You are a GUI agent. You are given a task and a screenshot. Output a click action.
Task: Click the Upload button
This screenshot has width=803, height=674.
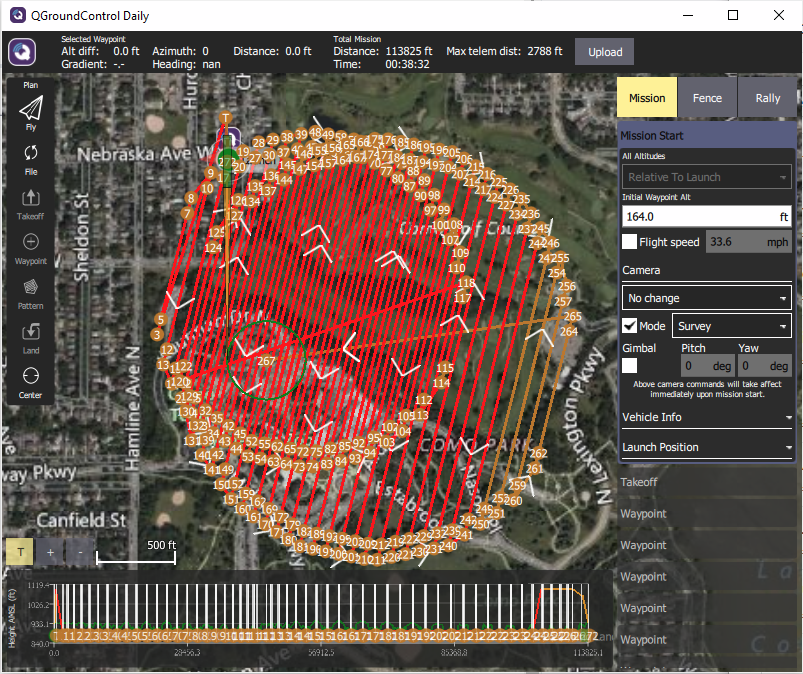605,52
